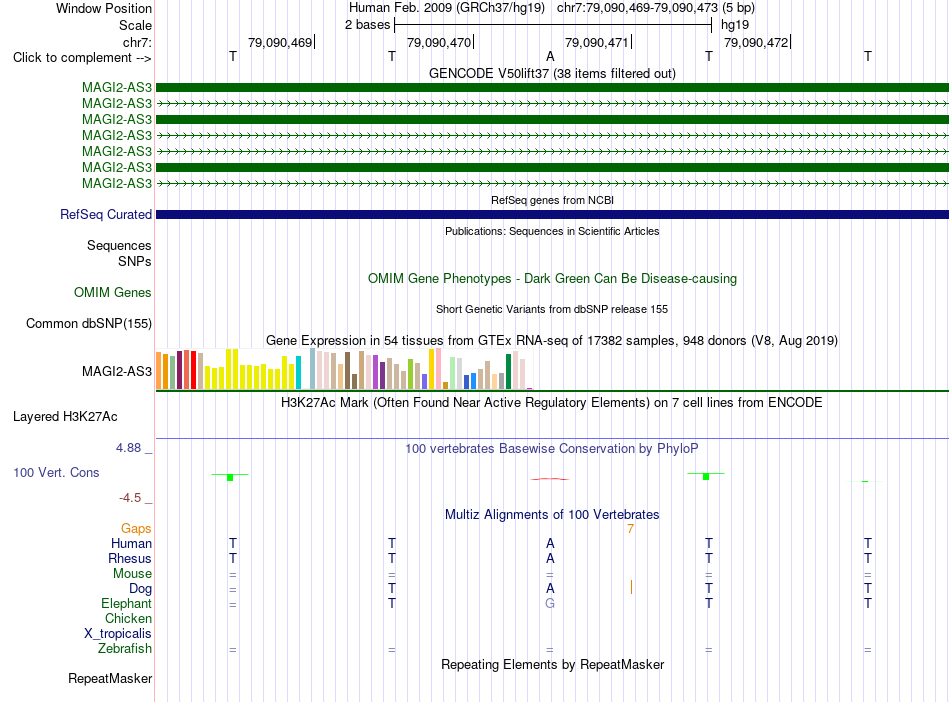Click the dark blue RefSeq Curated bar
The width and height of the screenshot is (950, 702).
552,214
